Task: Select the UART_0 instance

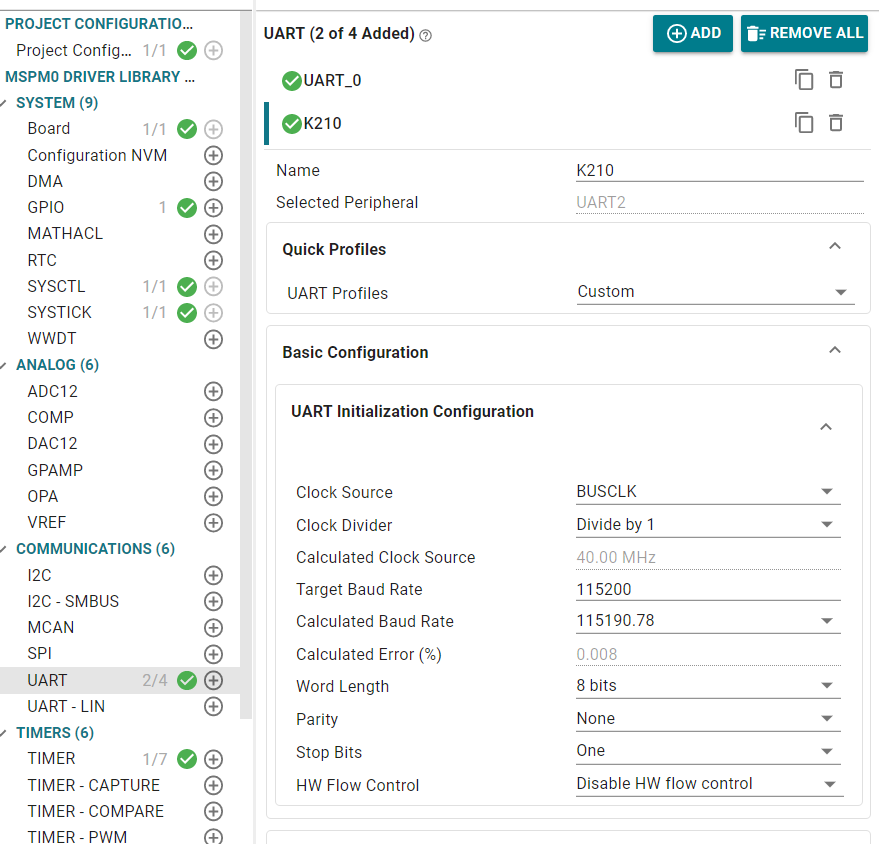Action: pos(332,81)
